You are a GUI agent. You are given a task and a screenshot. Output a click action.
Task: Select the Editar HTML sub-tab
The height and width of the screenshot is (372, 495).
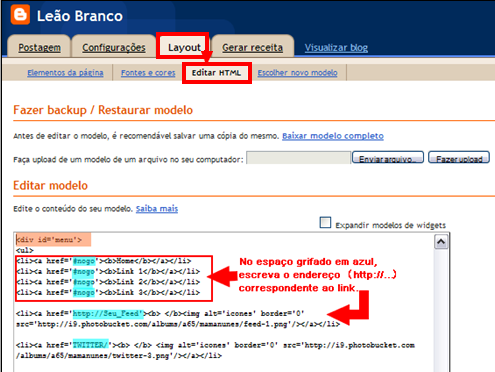tap(216, 73)
